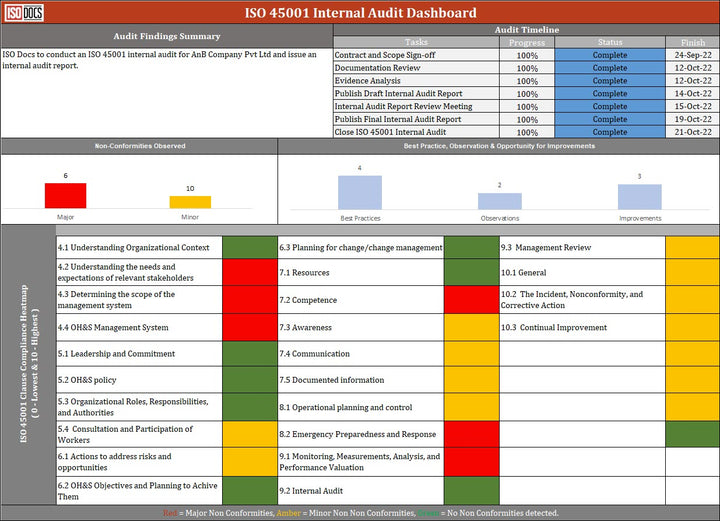The image size is (720, 521).
Task: Click the ISO DOCS logo
Action: coord(24,12)
